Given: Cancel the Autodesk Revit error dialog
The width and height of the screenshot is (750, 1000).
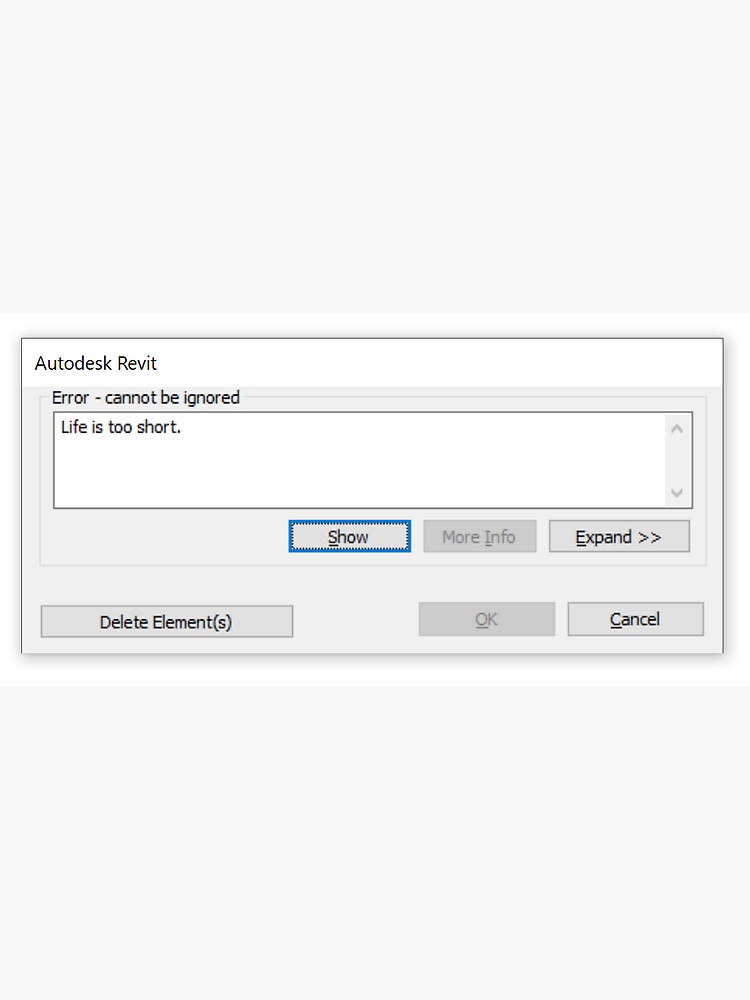Looking at the screenshot, I should point(635,619).
